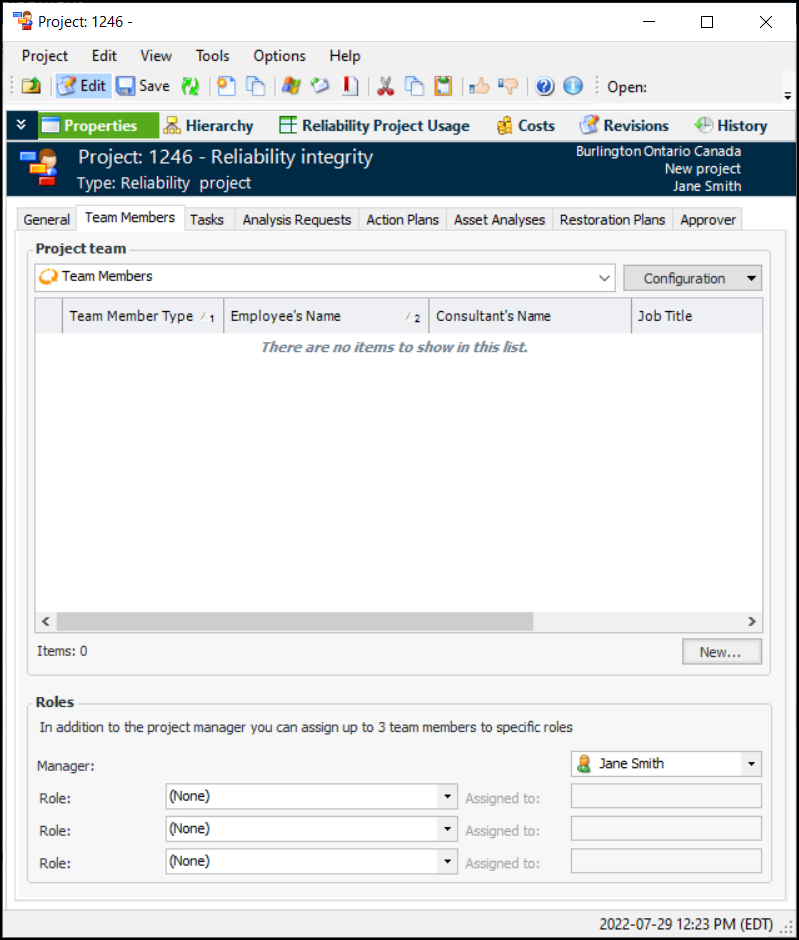
Task: Sort by Employee's Name column
Action: (x=326, y=316)
